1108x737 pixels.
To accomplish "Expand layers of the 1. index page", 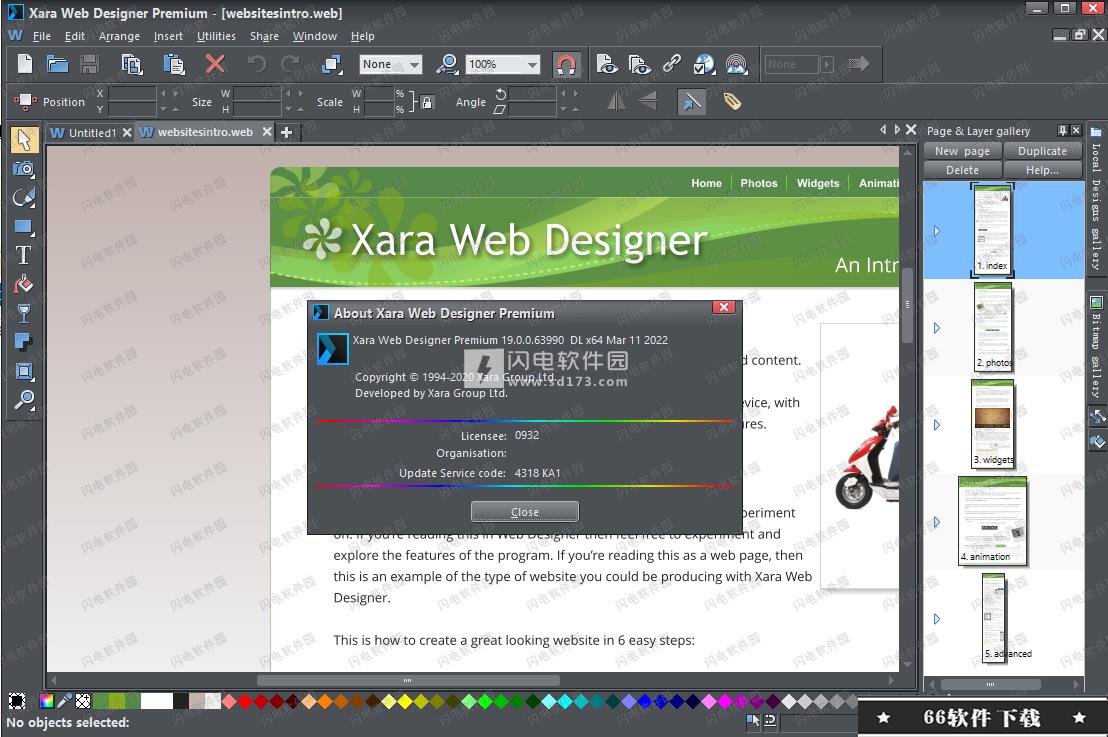I will (x=937, y=231).
